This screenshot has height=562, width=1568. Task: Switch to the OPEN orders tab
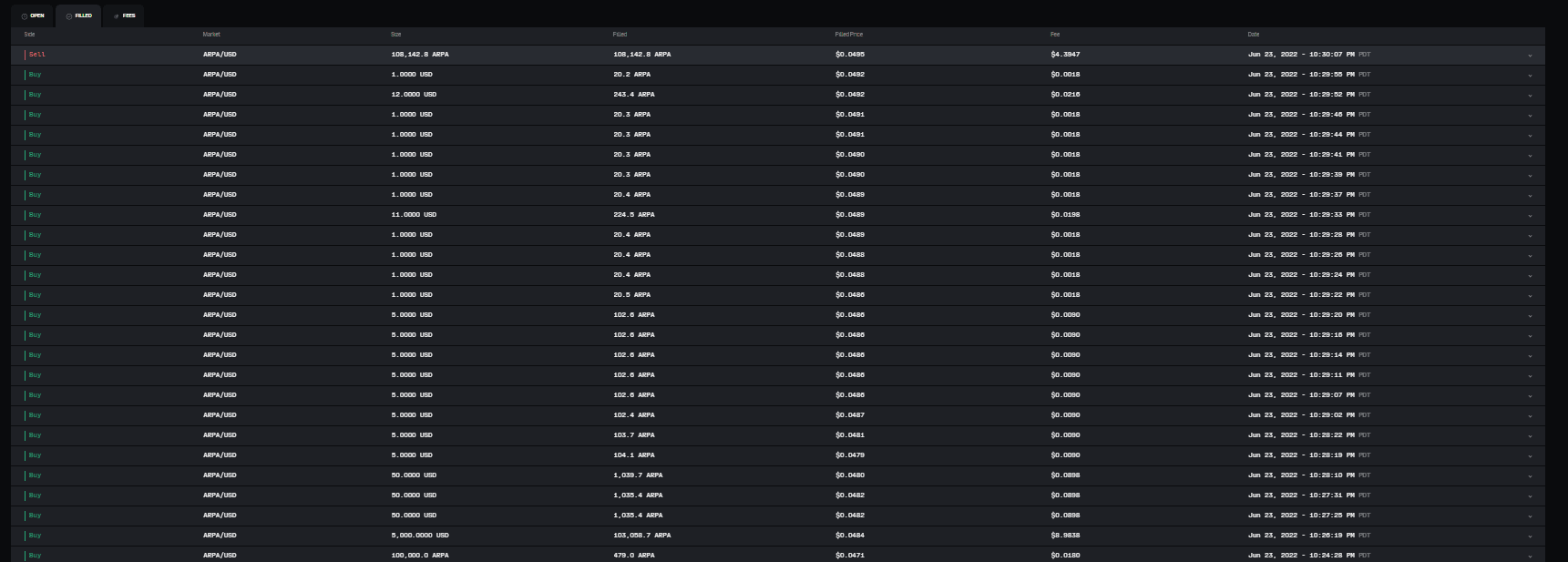point(33,15)
